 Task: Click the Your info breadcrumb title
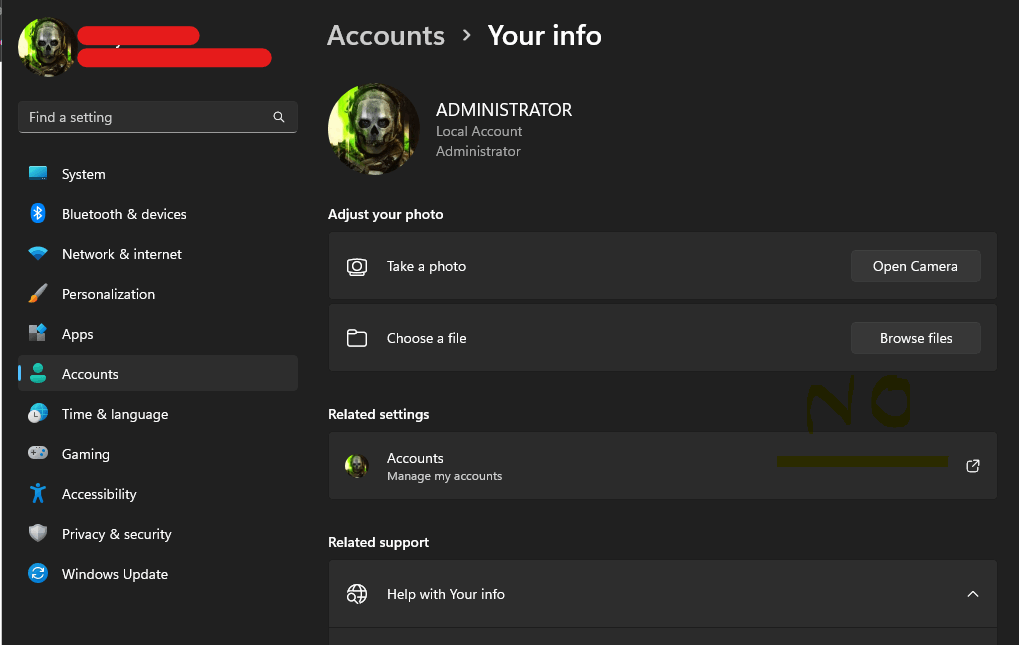pyautogui.click(x=544, y=35)
